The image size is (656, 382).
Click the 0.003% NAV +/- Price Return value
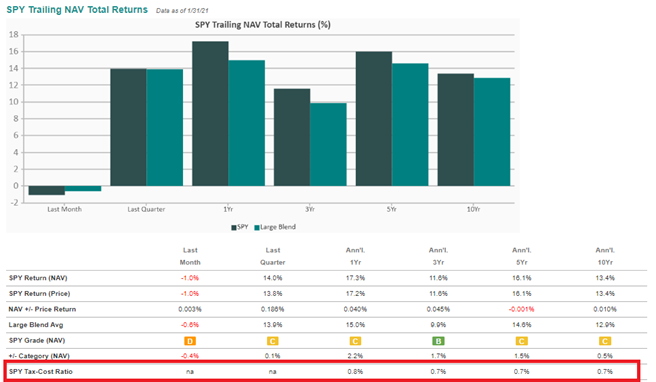tap(190, 309)
